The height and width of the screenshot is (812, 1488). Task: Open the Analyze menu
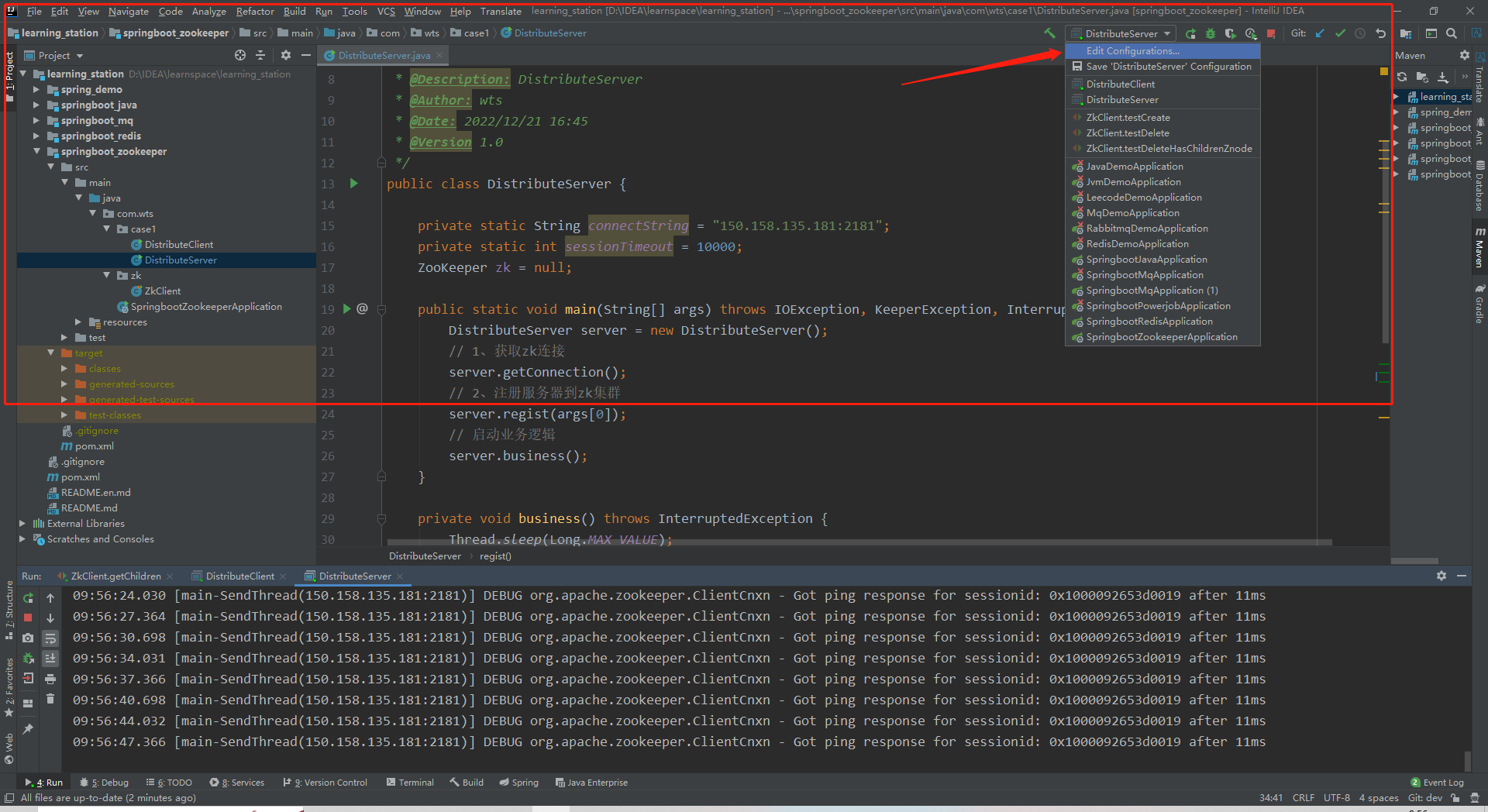[209, 11]
